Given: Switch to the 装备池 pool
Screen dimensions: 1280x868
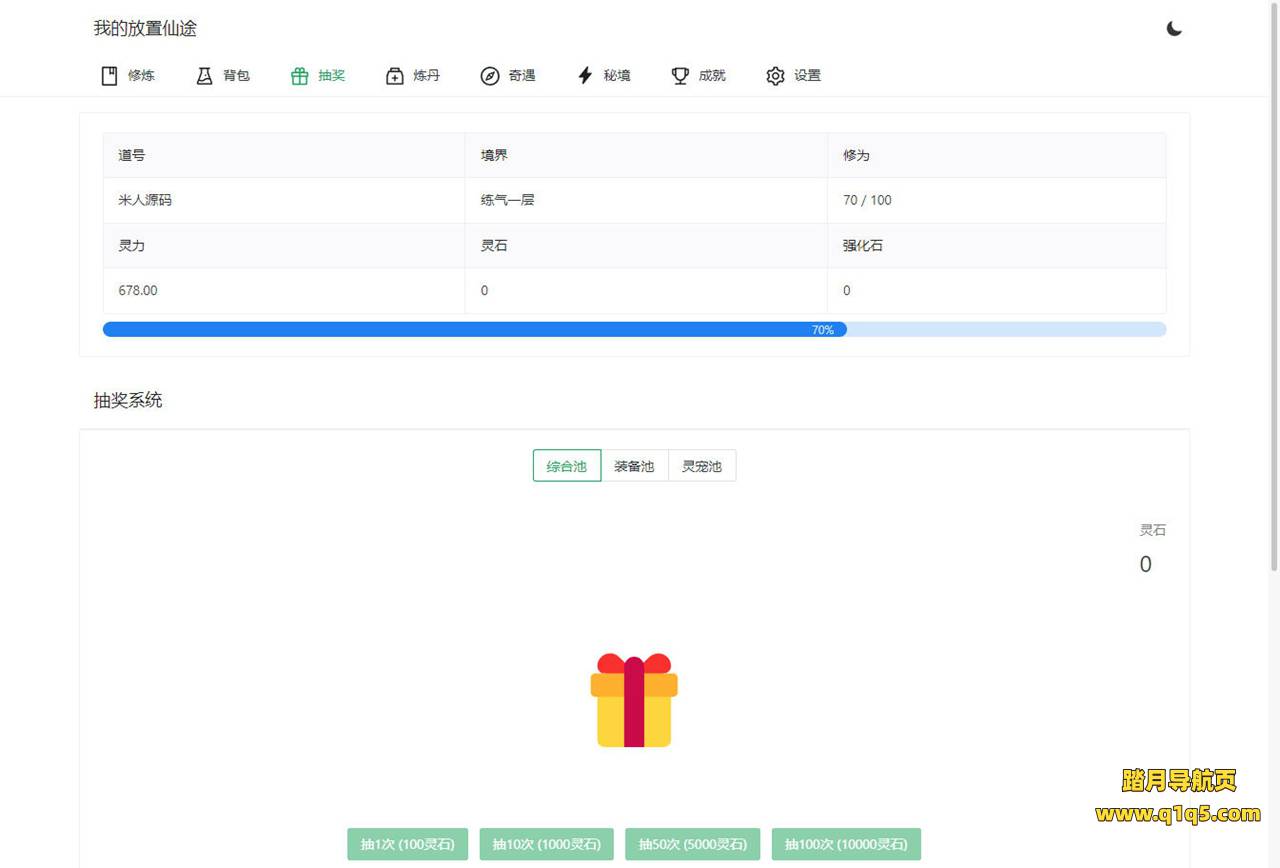Looking at the screenshot, I should tap(634, 466).
